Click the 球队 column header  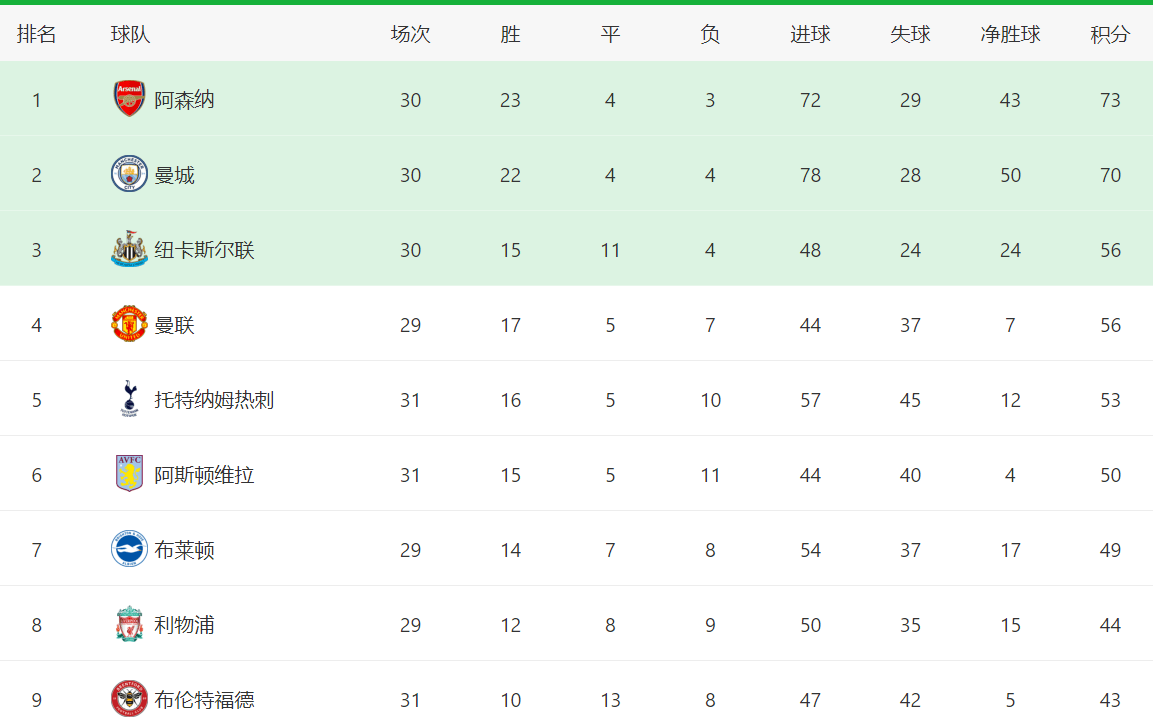click(130, 34)
